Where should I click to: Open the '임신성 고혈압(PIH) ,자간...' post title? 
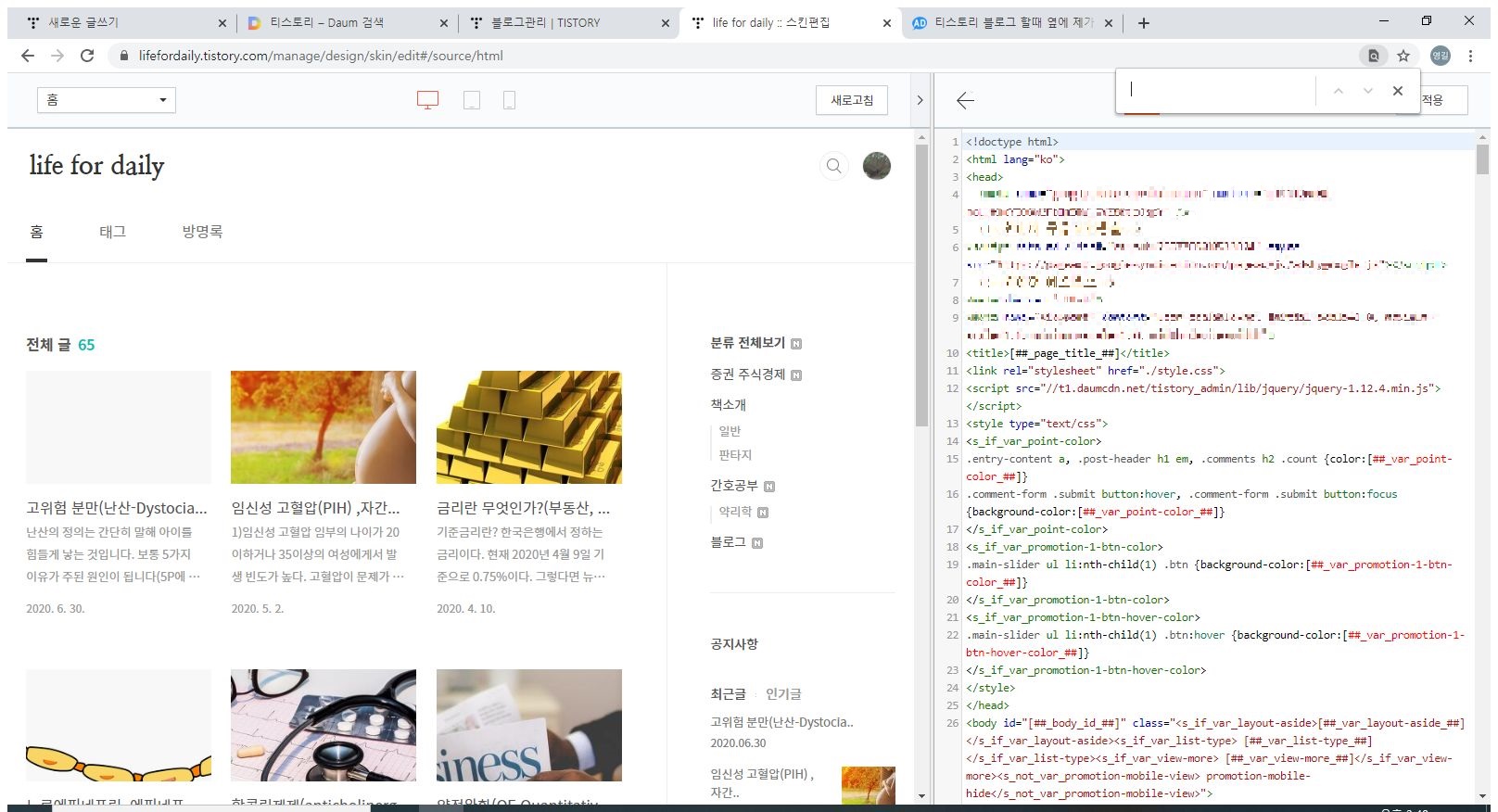316,508
